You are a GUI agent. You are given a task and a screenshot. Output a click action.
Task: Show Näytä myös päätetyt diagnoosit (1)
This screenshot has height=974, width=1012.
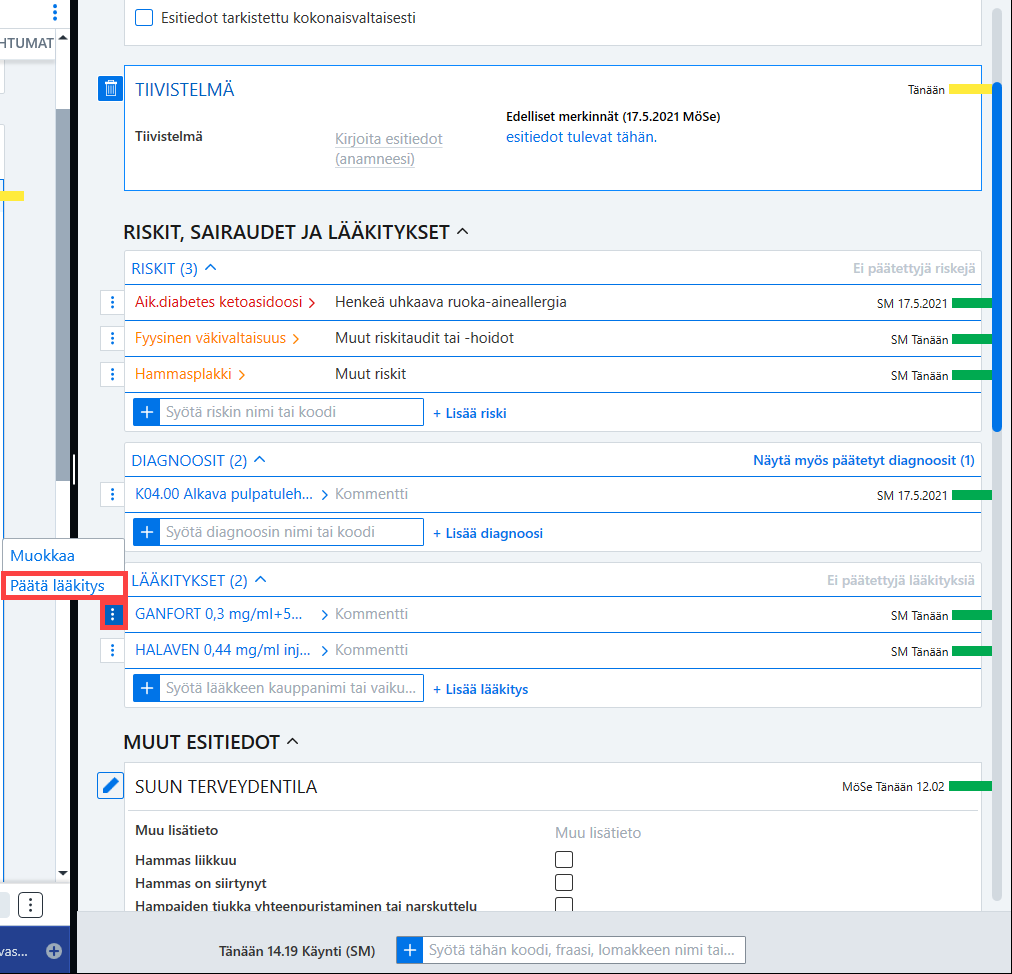[864, 460]
